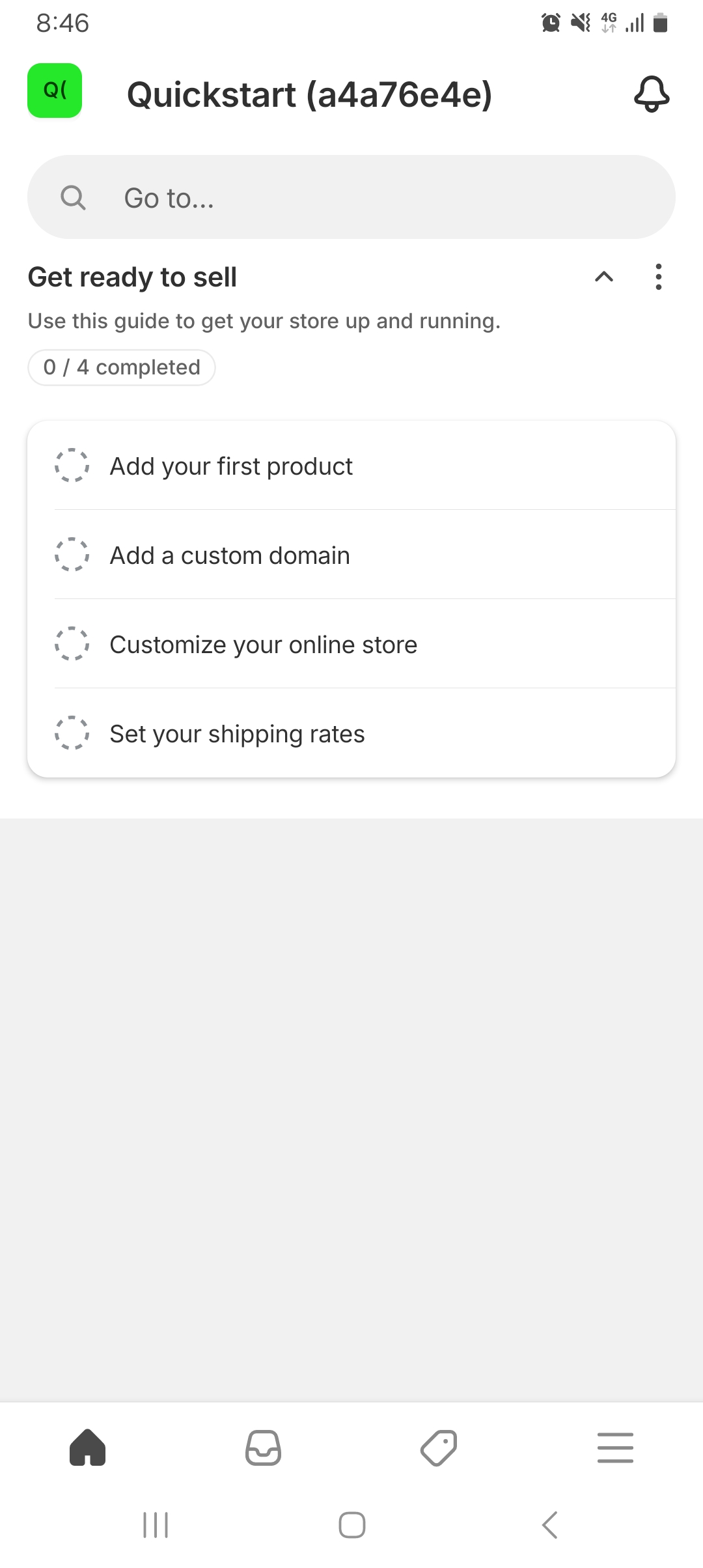Mark Add a custom domain circle
The width and height of the screenshot is (703, 1568).
(x=72, y=555)
